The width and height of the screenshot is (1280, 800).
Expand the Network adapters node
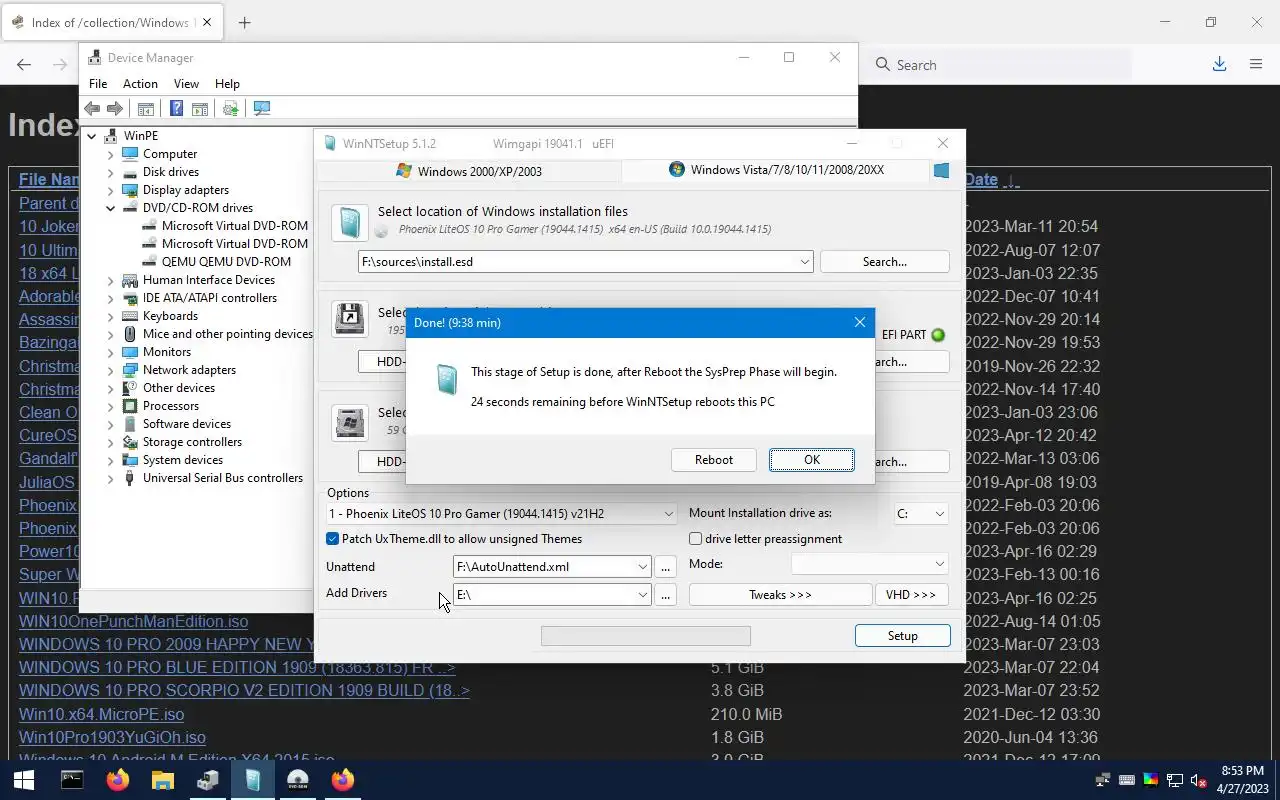111,370
